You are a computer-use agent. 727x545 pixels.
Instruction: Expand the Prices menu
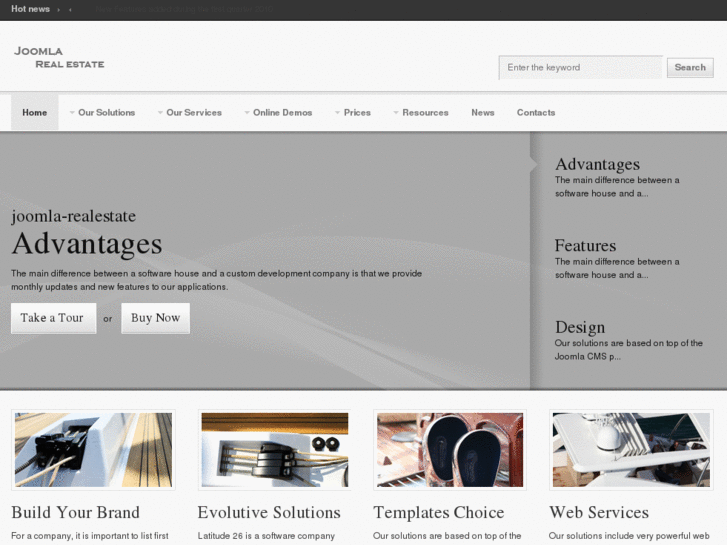click(x=353, y=112)
